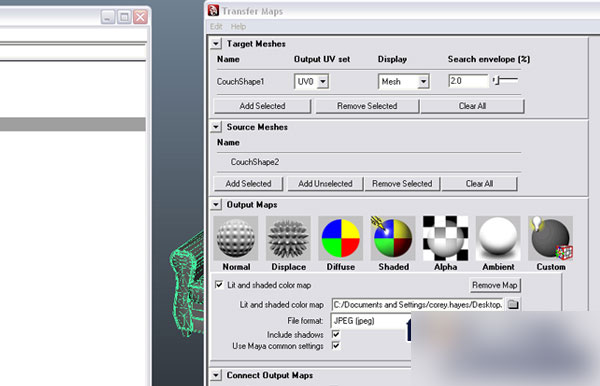Viewport: 600px width, 386px height.
Task: Select the Alpha output map icon
Action: coord(445,238)
